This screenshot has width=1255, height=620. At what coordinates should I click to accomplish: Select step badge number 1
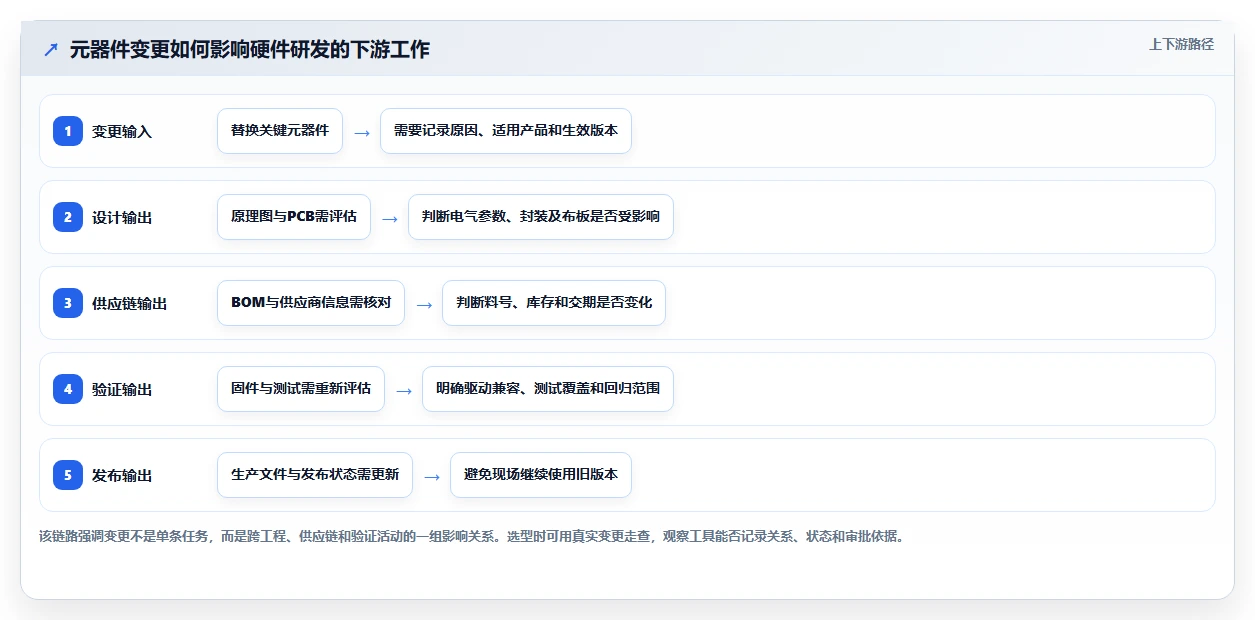[x=68, y=131]
